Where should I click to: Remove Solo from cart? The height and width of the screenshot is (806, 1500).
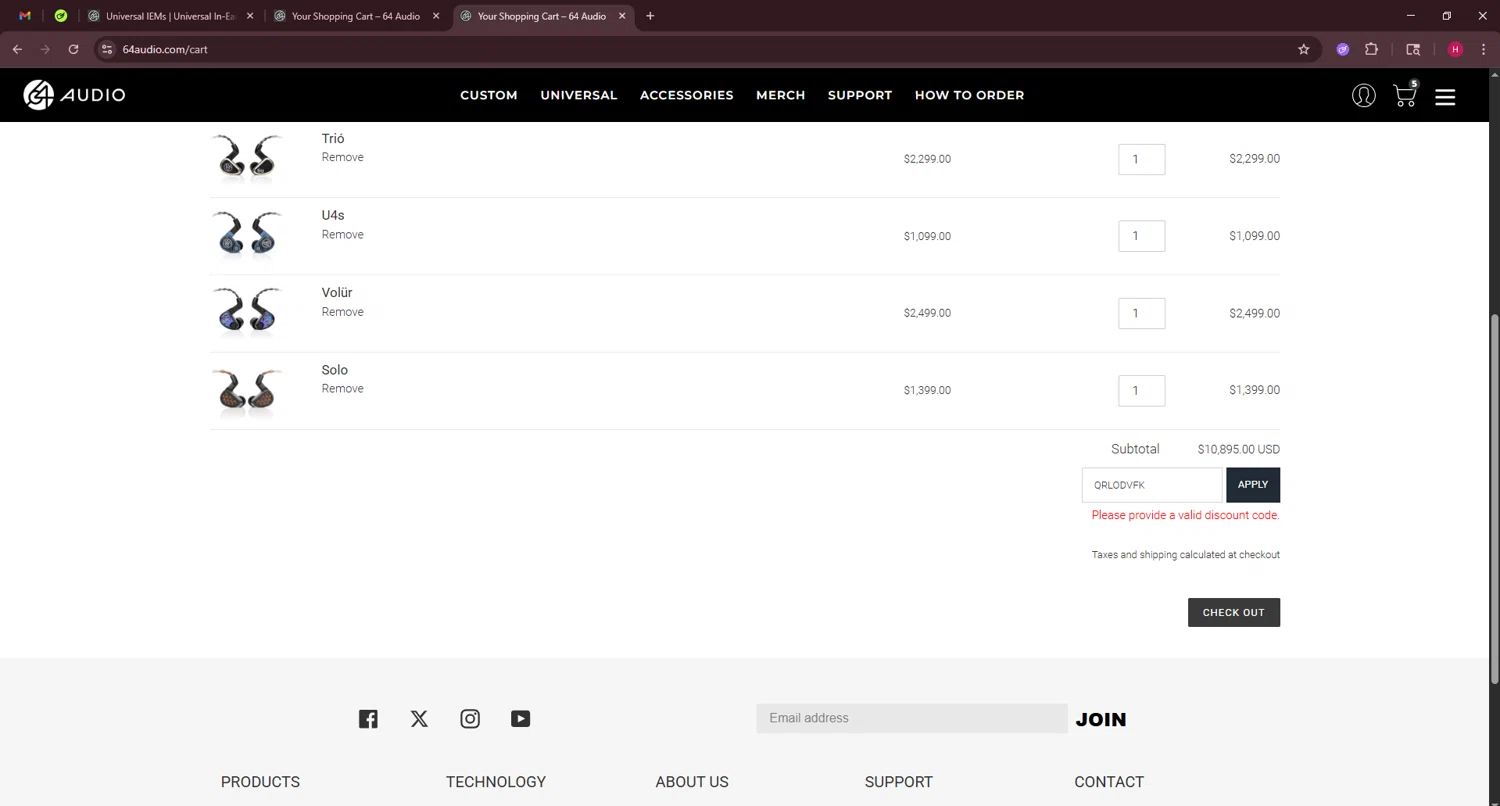[342, 389]
